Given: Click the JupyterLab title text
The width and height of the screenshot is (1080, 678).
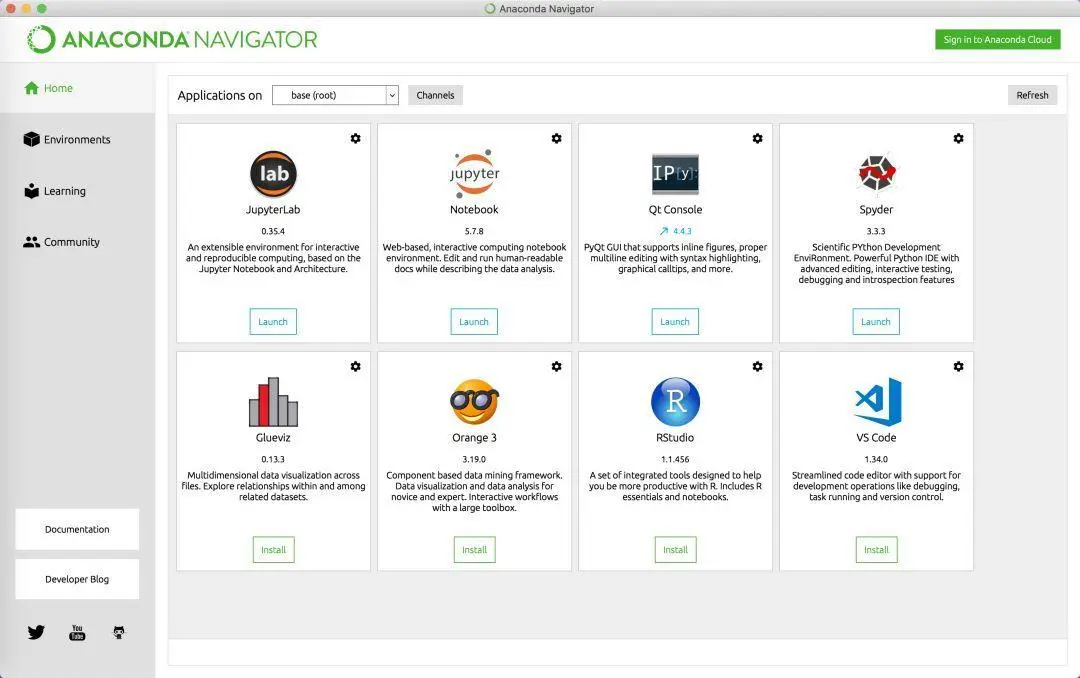Looking at the screenshot, I should coord(273,209).
